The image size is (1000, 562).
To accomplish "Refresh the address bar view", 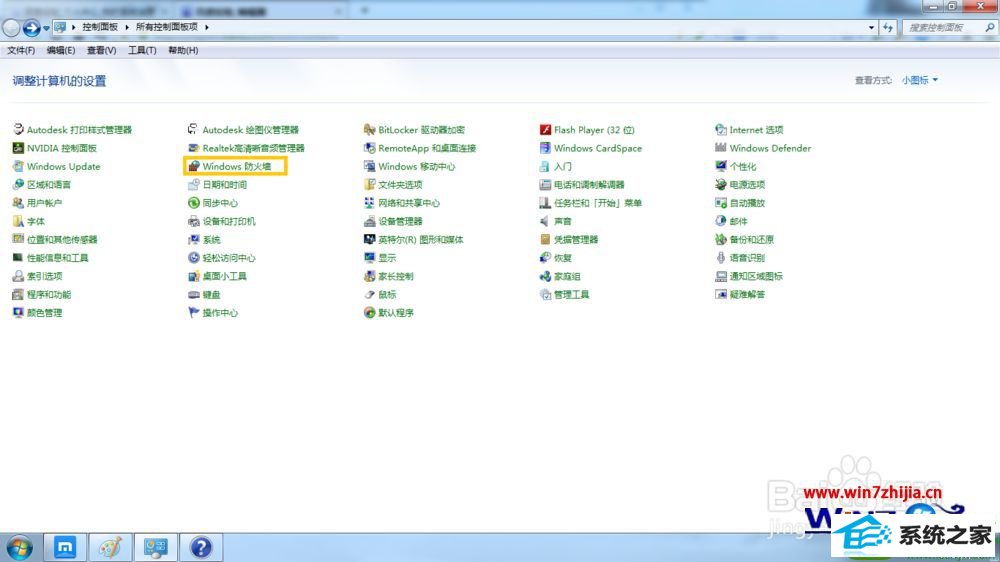I will point(888,27).
